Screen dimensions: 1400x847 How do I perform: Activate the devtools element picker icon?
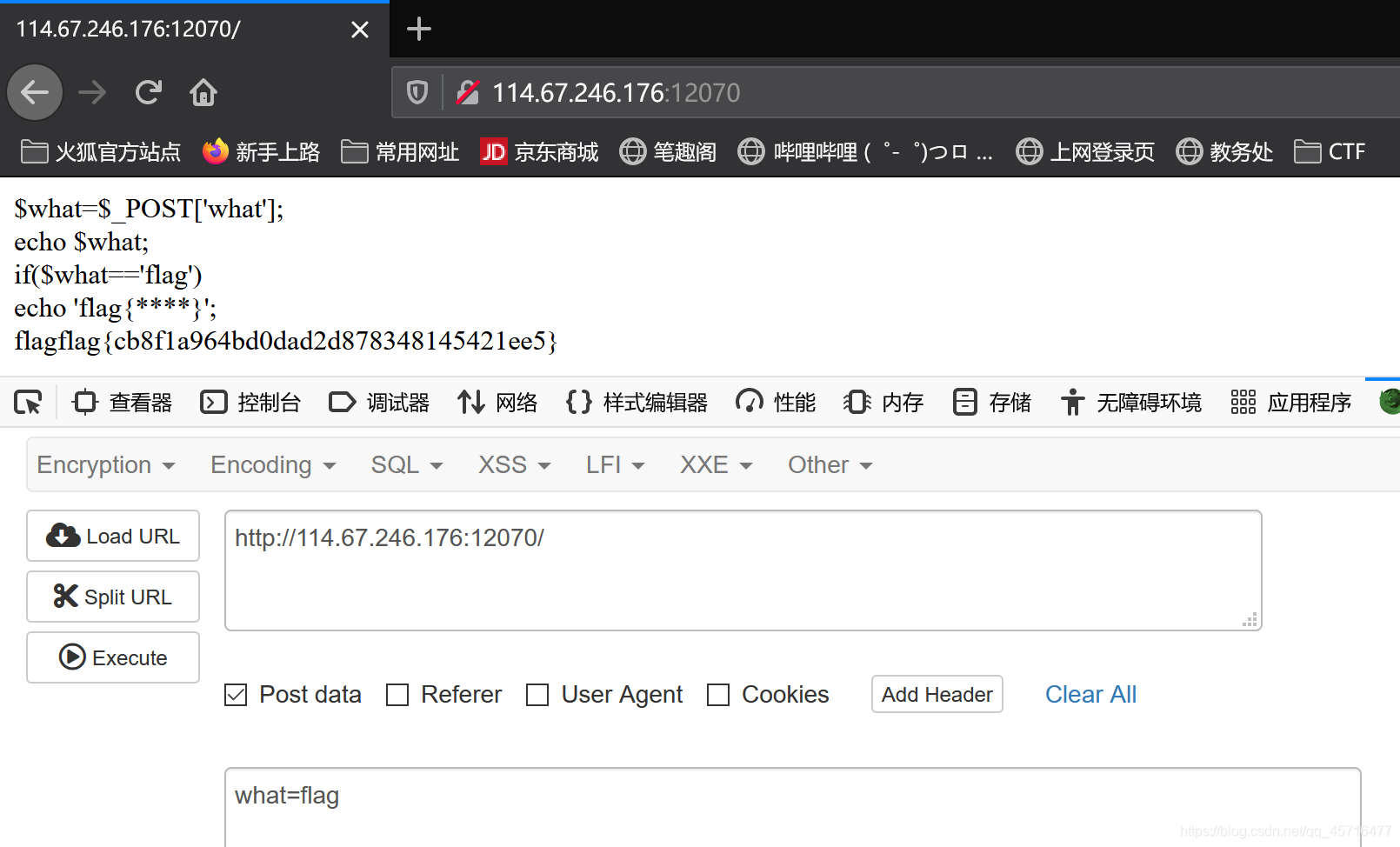(x=28, y=403)
